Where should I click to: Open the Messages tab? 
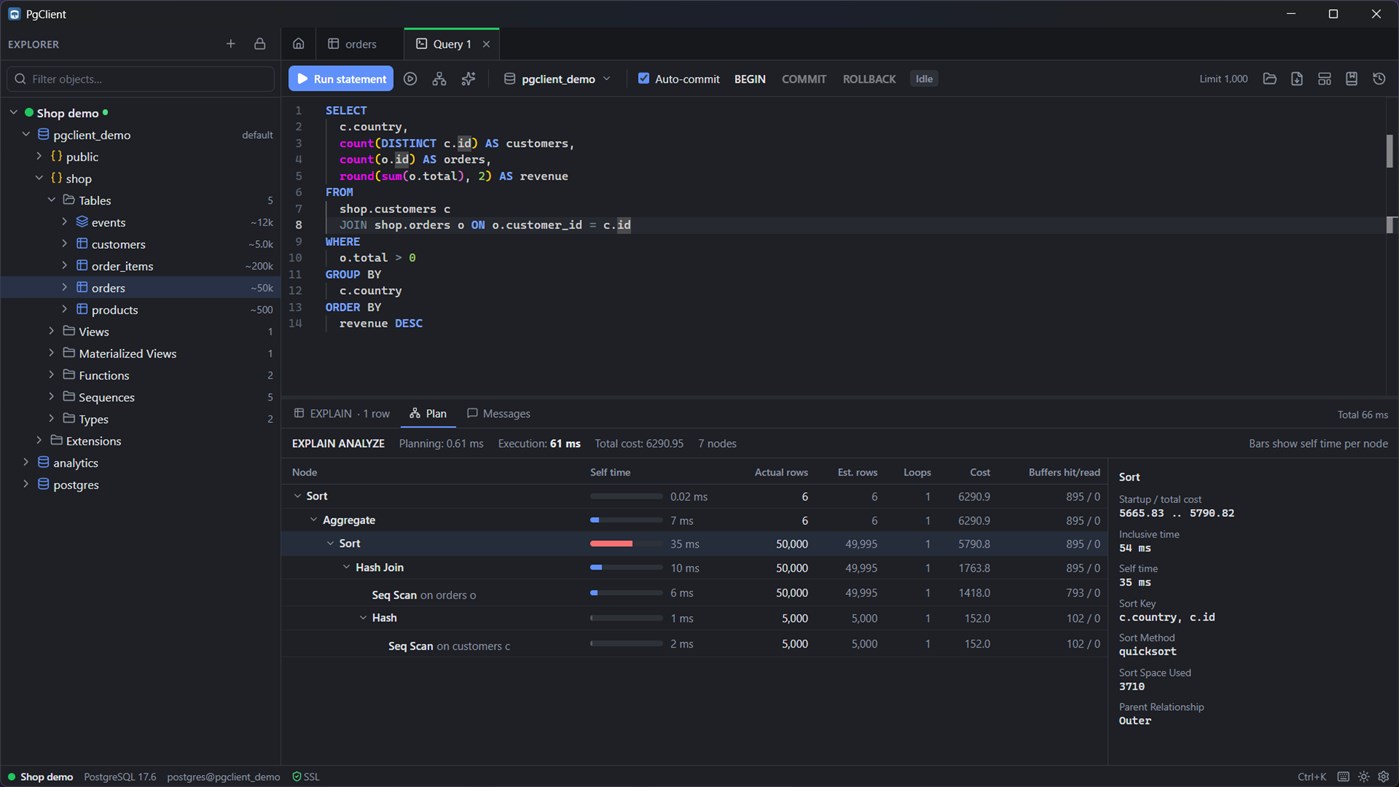[498, 414]
